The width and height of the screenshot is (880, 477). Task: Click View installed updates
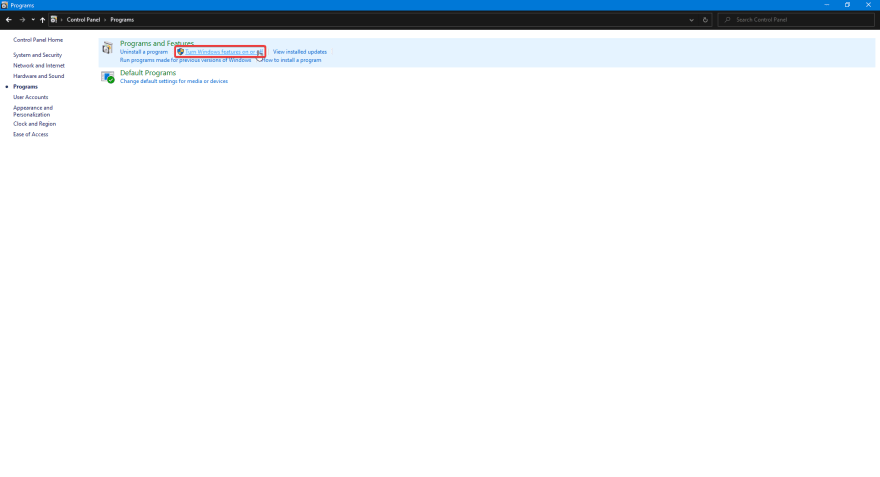coord(300,52)
